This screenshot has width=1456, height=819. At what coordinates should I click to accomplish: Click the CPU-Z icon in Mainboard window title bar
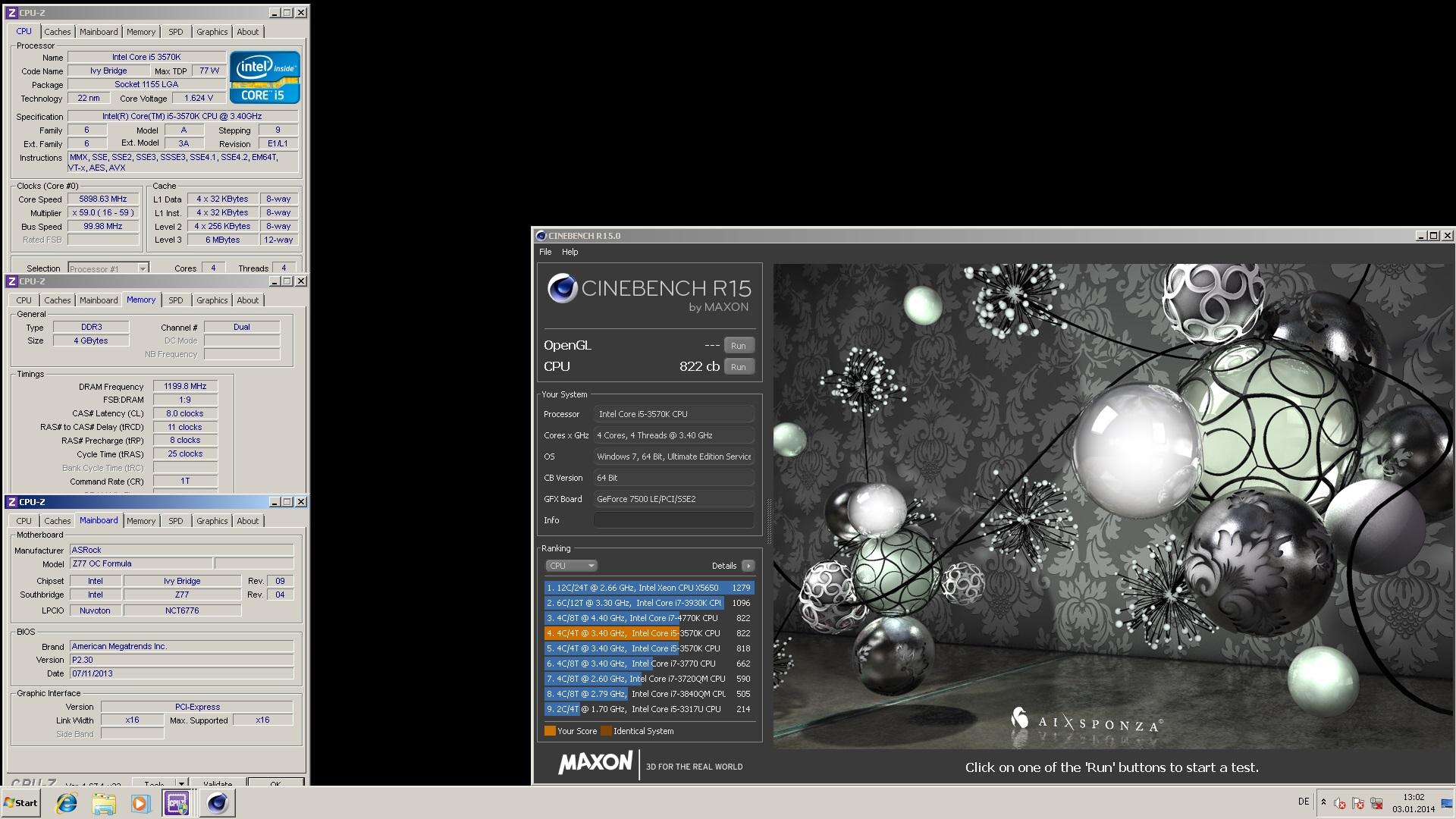11,502
